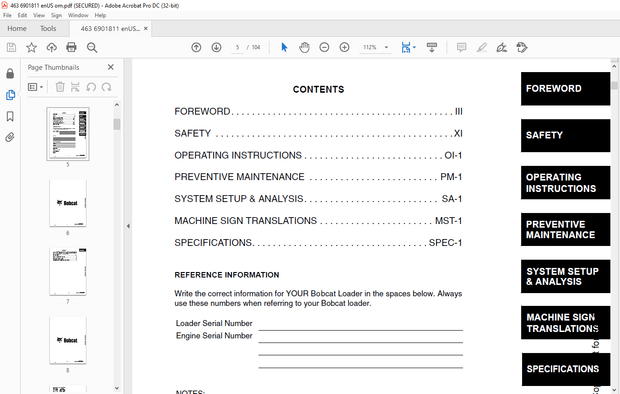Jump to OPERATING INSTRUCTIONS black tab
The image size is (620, 394).
pos(565,182)
